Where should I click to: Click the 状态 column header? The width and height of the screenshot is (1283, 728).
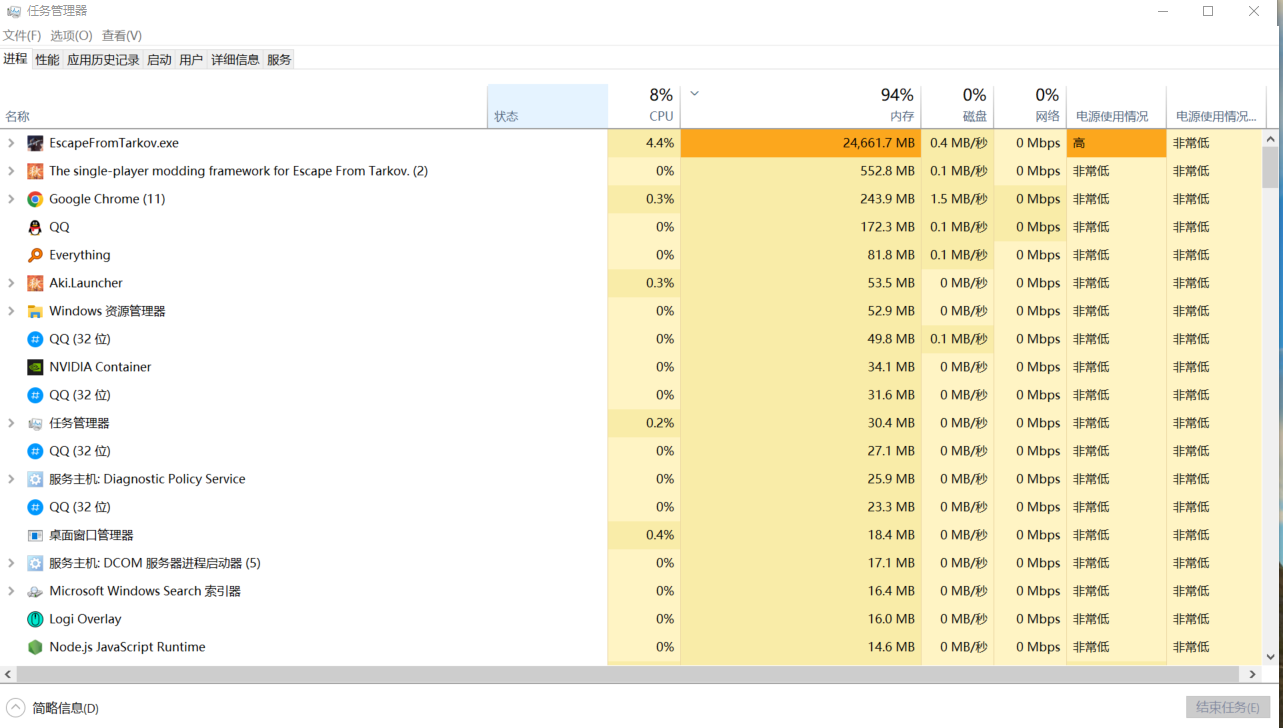point(547,106)
